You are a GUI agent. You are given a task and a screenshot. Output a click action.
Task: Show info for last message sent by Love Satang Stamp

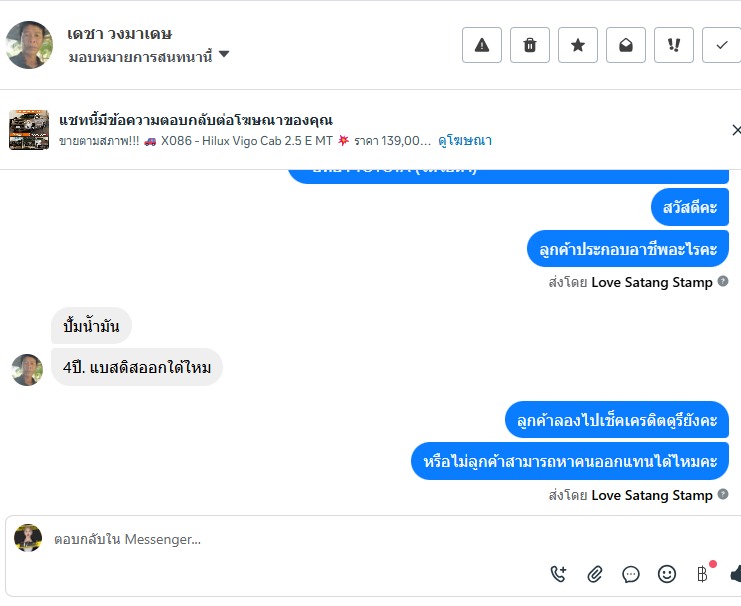pyautogui.click(x=722, y=495)
